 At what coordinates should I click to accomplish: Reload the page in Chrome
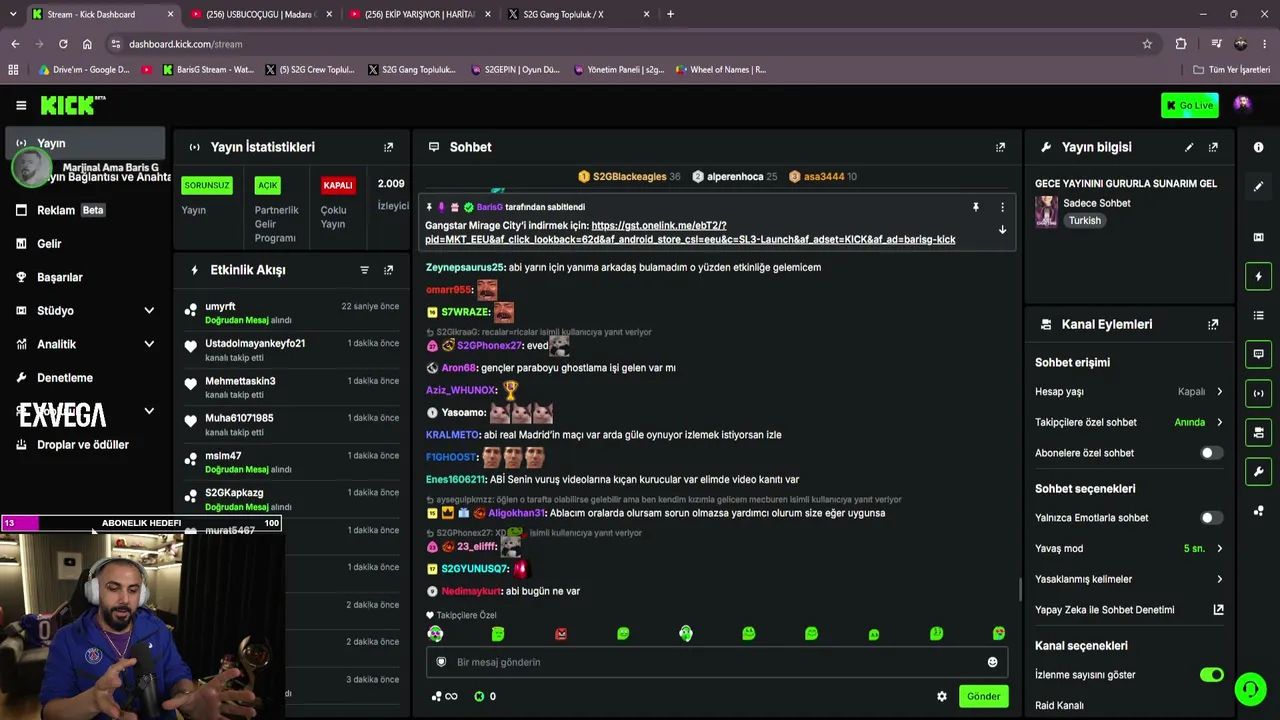pos(63,44)
